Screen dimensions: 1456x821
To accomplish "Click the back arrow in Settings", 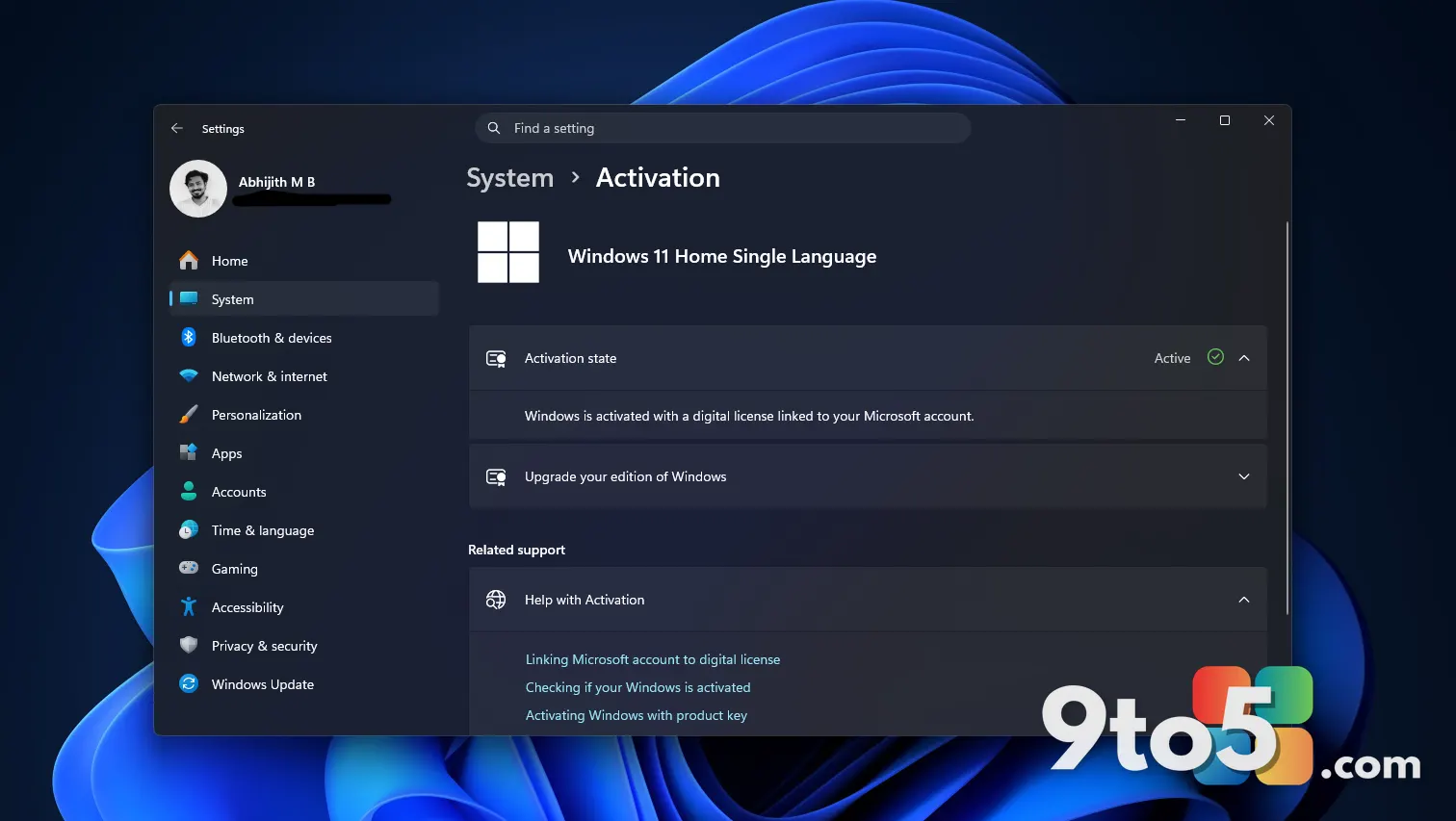I will tap(177, 128).
